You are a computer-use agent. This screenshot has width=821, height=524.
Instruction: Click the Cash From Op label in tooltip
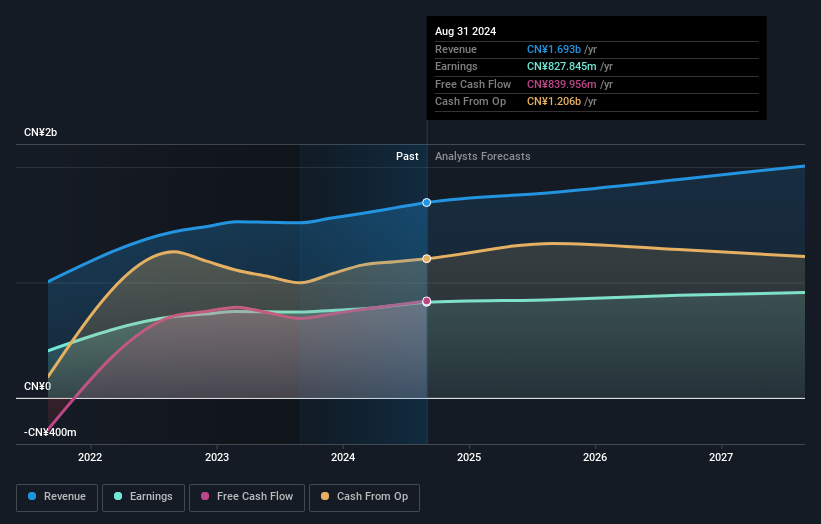click(471, 102)
